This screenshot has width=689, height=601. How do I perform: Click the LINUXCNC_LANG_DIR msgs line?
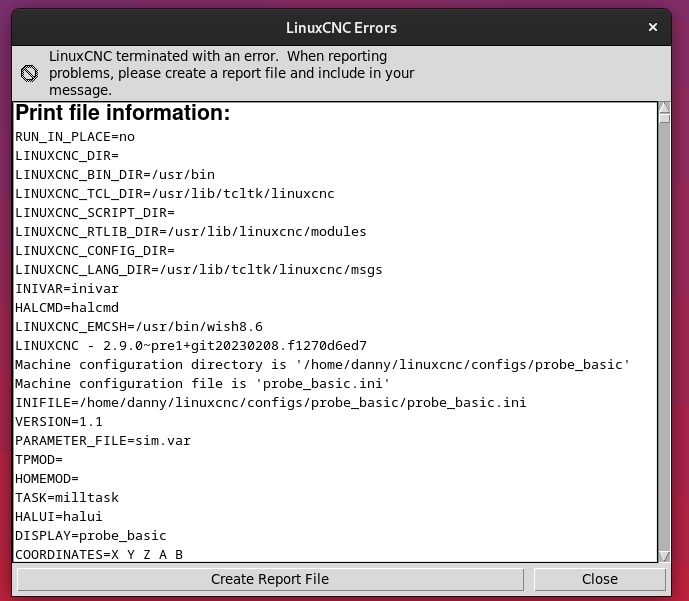pos(199,269)
